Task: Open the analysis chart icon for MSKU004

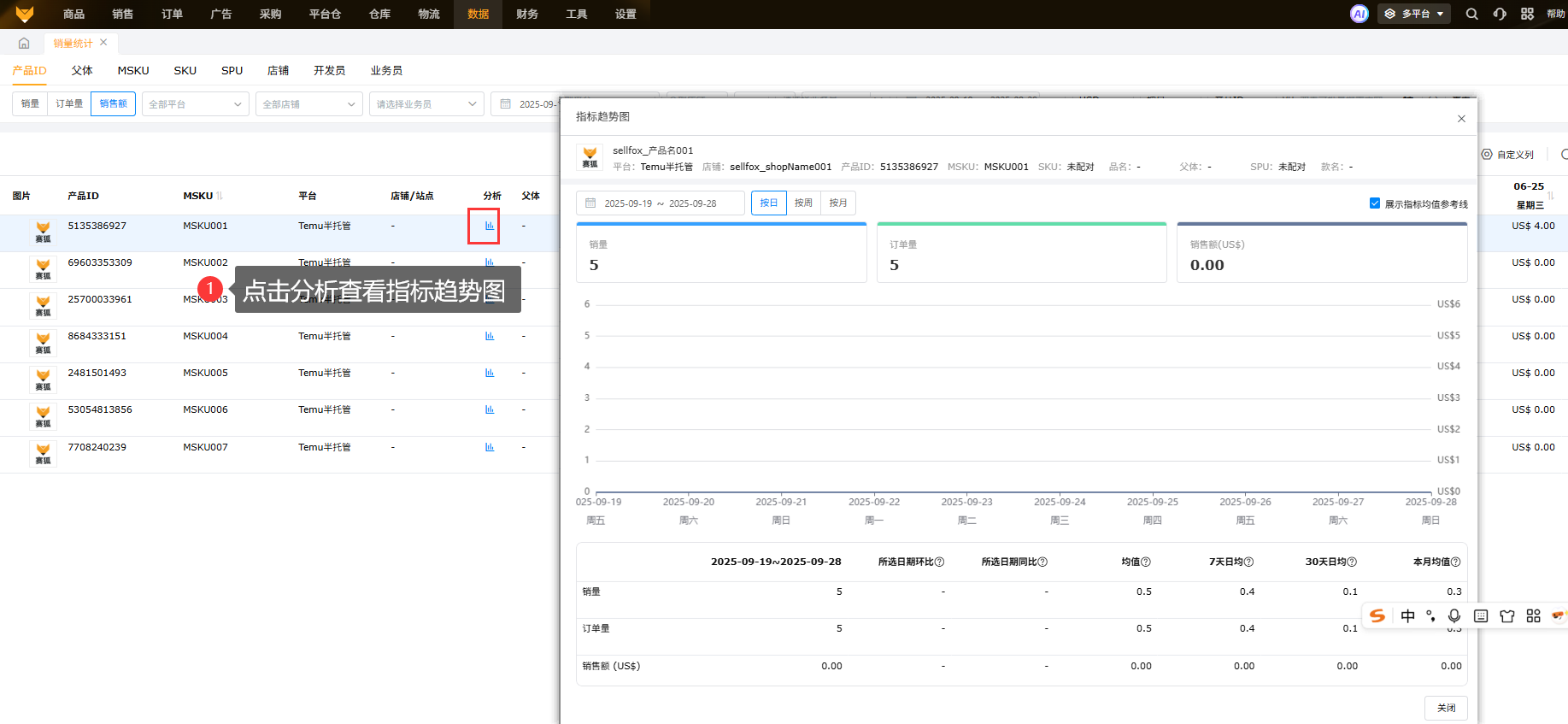Action: point(490,336)
